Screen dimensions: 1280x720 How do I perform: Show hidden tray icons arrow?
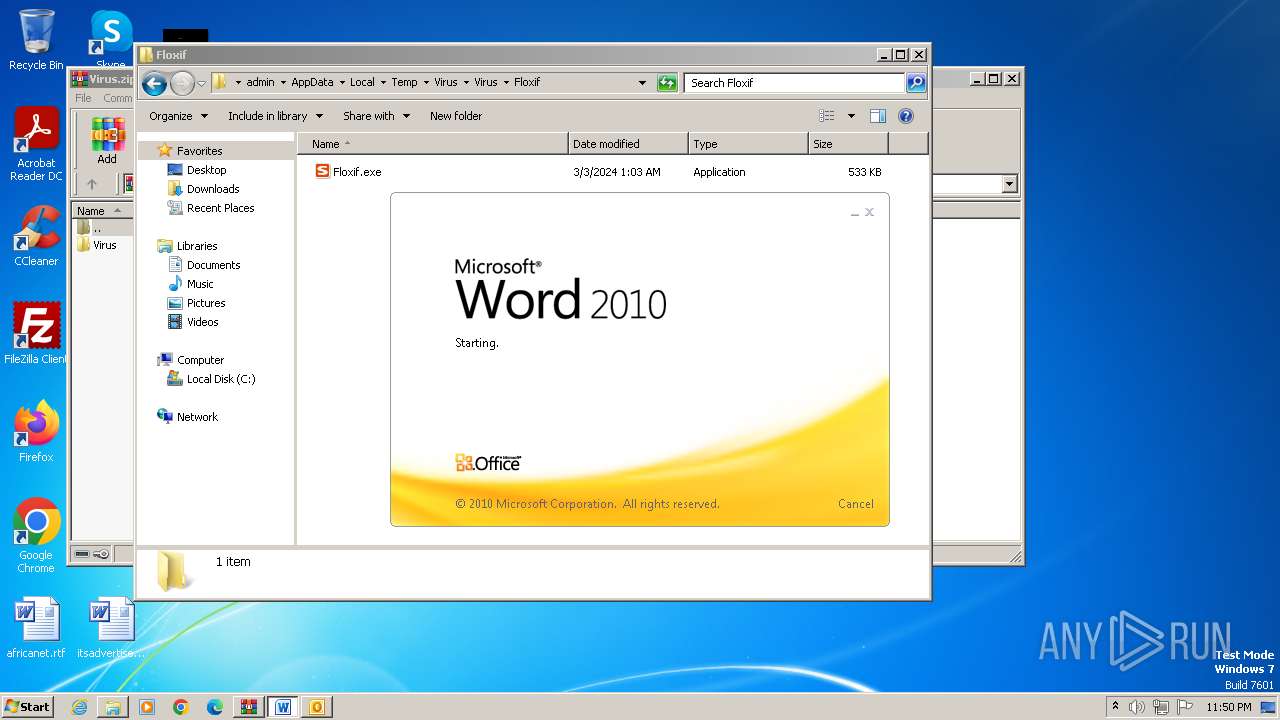[1115, 706]
